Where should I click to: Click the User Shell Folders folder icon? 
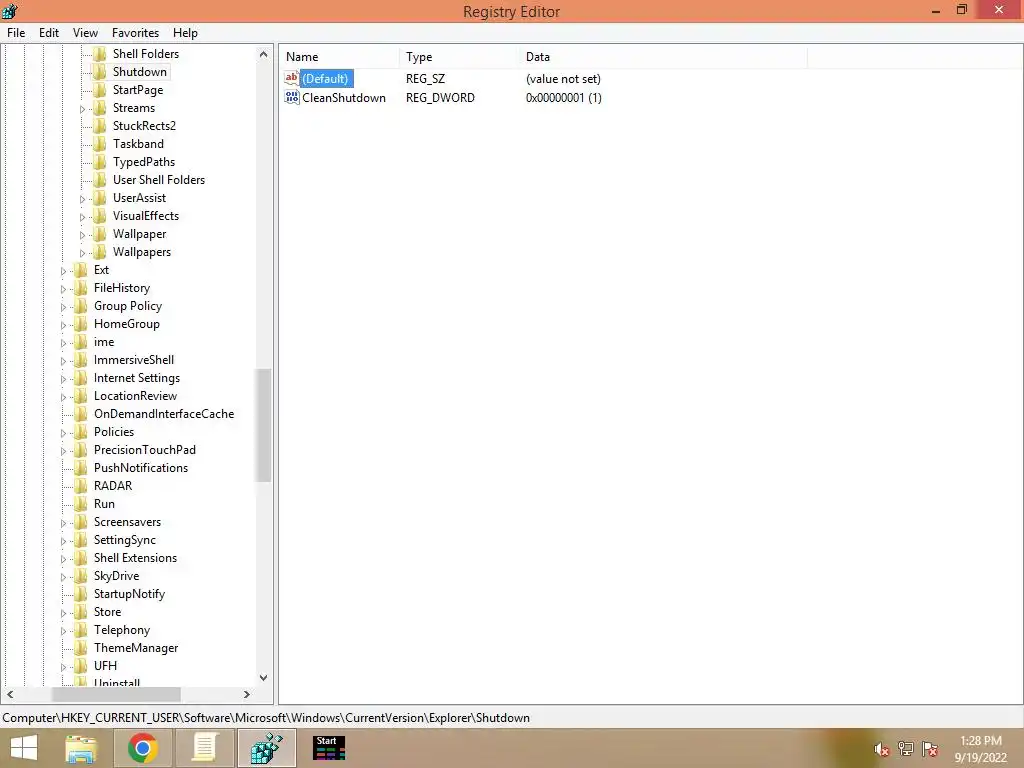point(99,180)
